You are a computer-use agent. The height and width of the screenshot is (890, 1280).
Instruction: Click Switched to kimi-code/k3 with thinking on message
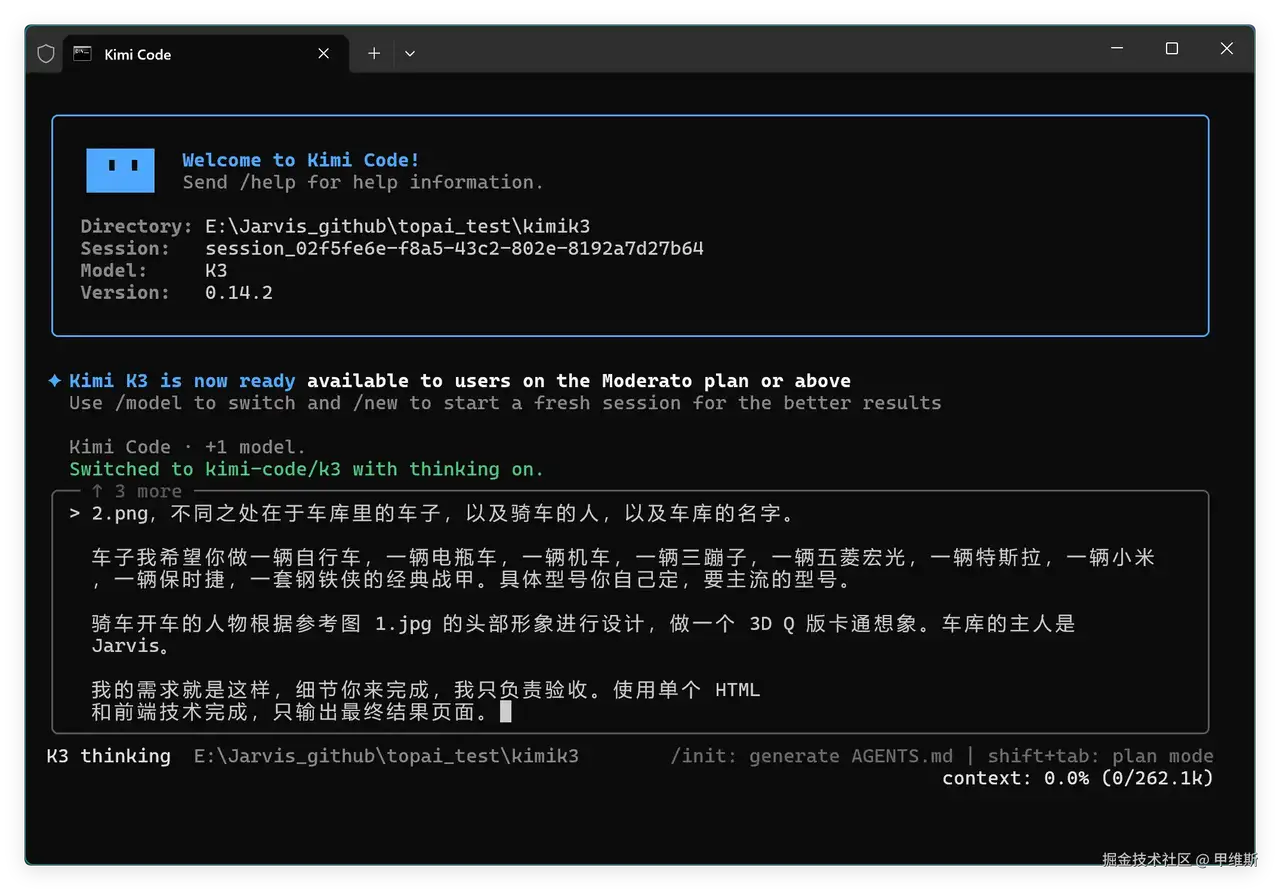pyautogui.click(x=306, y=469)
